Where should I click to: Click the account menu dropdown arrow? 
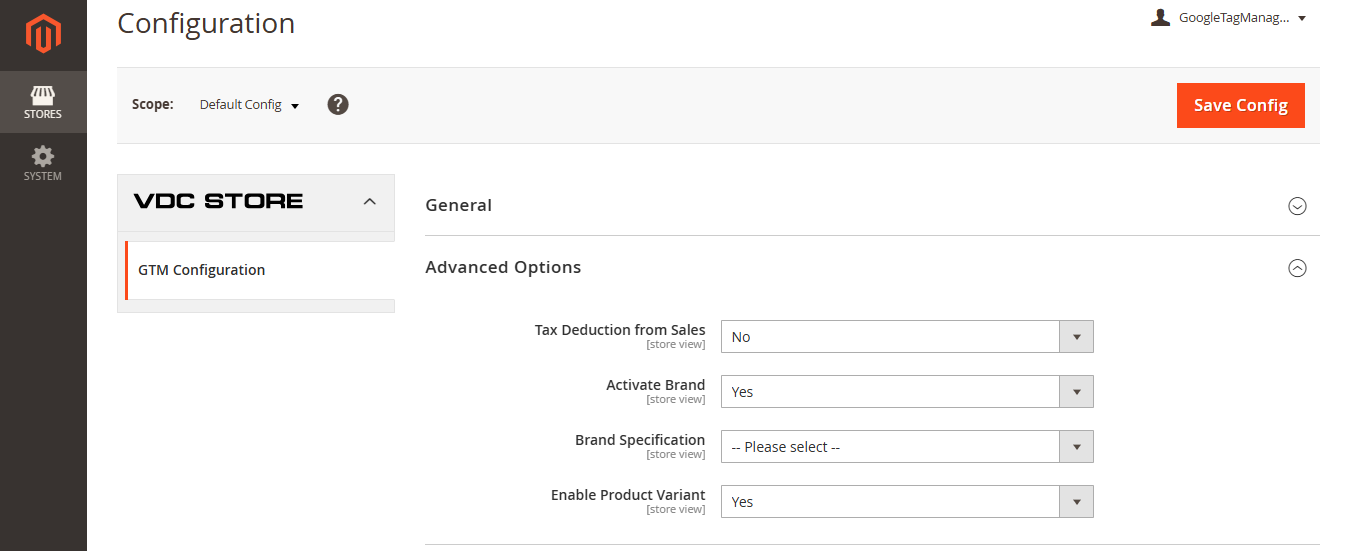tap(1302, 18)
